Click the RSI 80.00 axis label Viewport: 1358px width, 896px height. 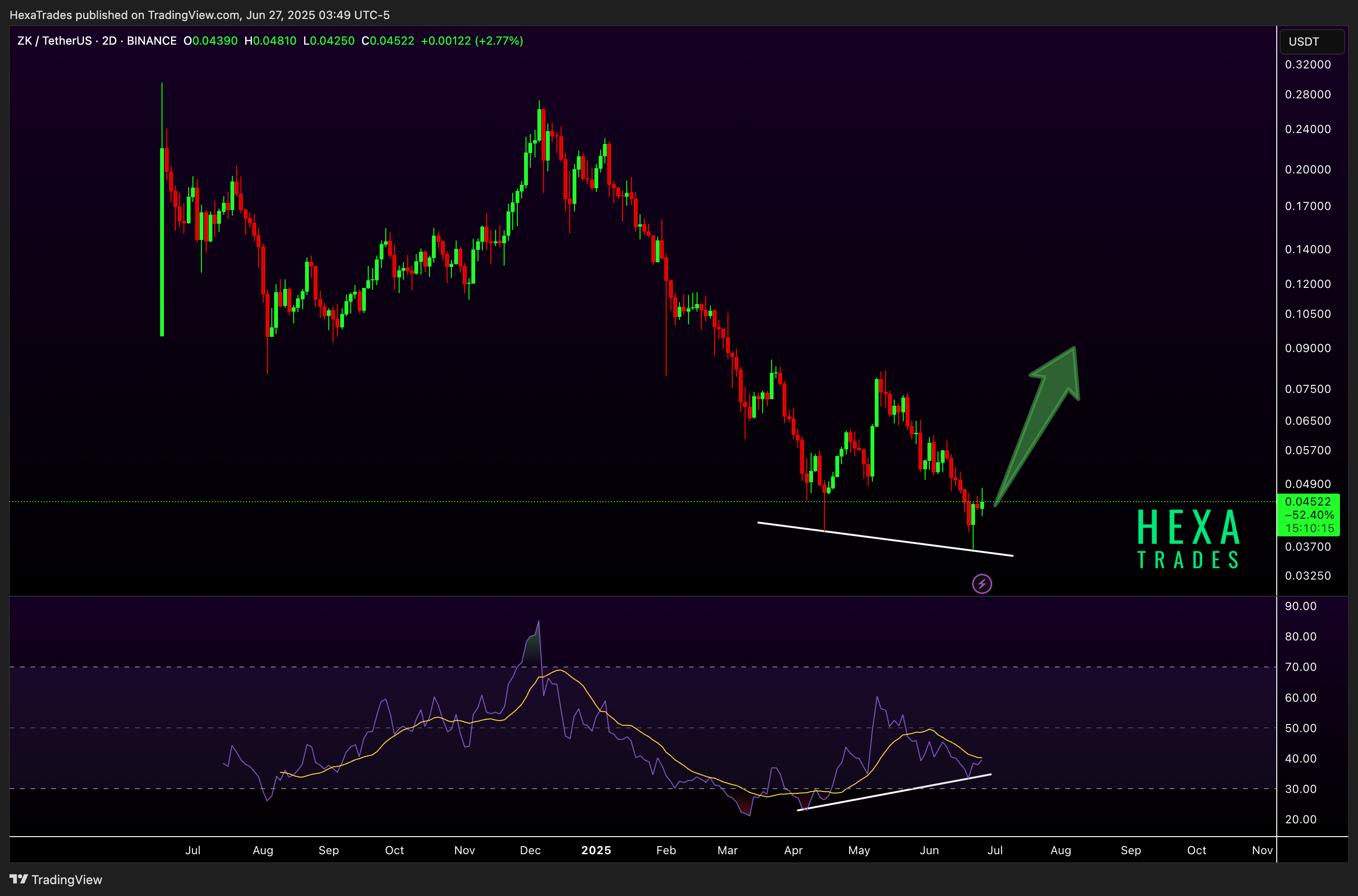(x=1301, y=637)
